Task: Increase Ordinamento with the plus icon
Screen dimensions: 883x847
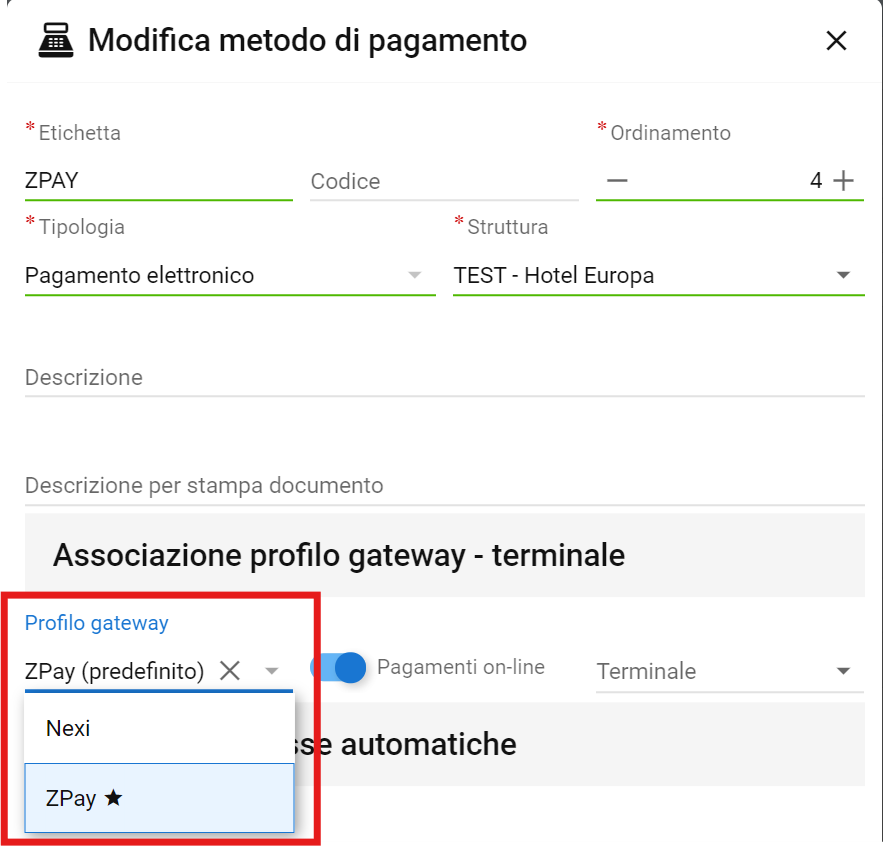Action: [x=844, y=181]
